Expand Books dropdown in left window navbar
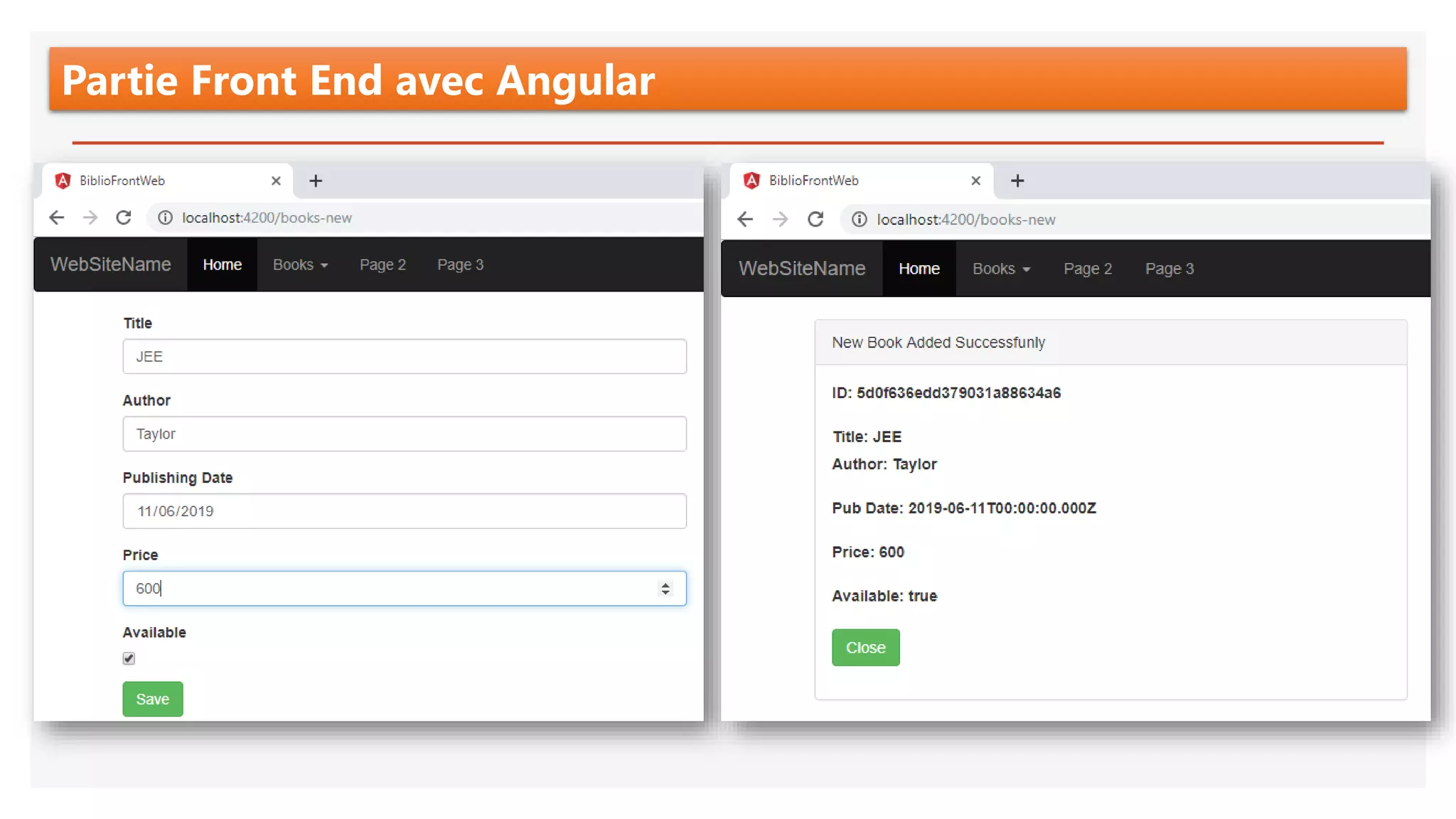The width and height of the screenshot is (1456, 819). coord(300,264)
